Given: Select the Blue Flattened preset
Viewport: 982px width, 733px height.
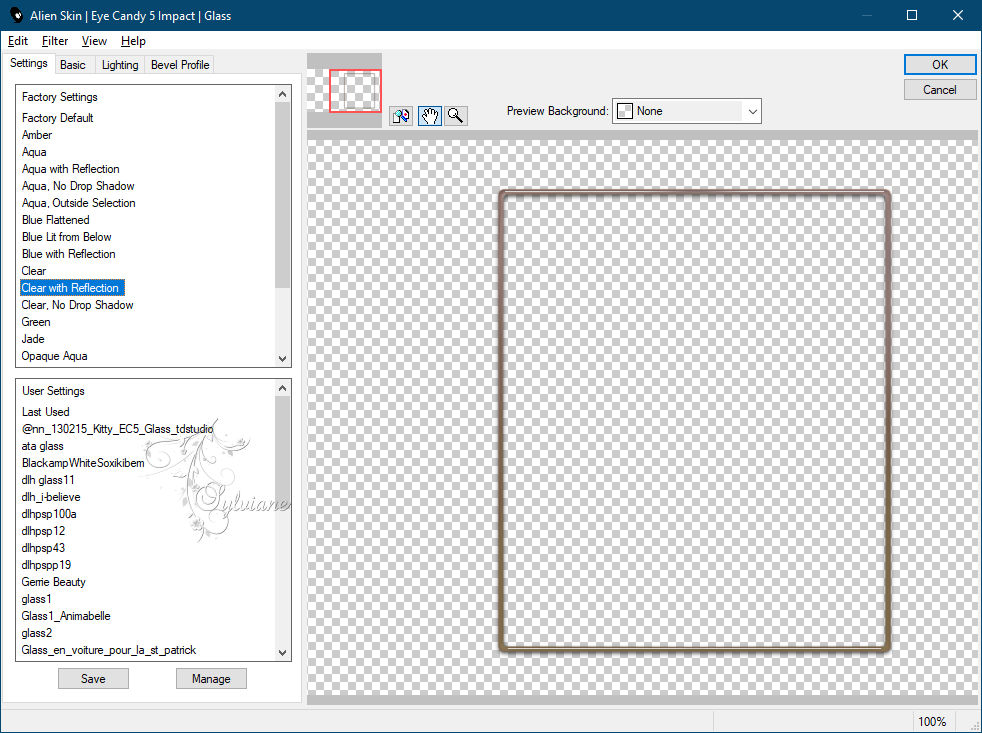Looking at the screenshot, I should (x=55, y=220).
